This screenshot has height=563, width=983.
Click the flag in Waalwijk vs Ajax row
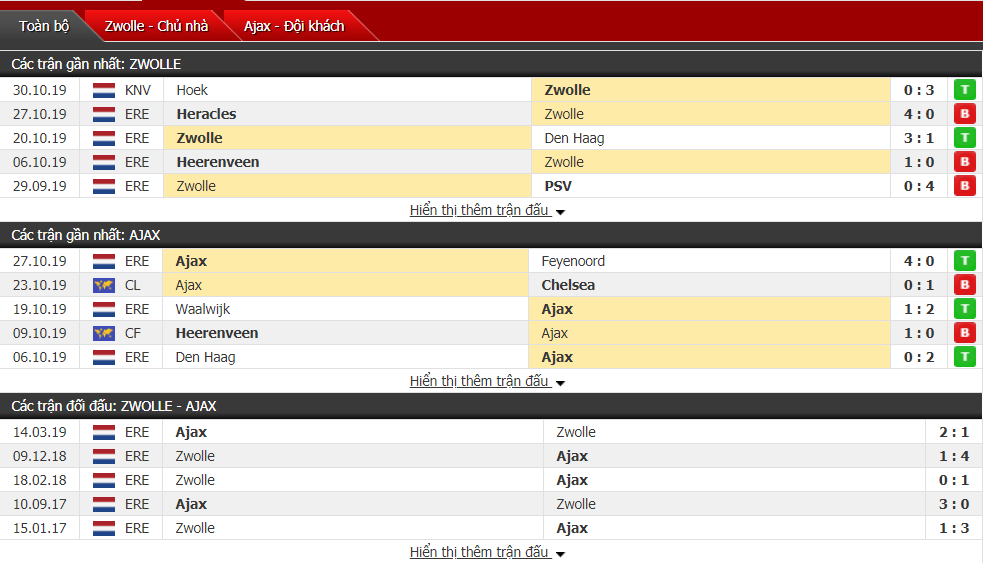[x=104, y=309]
